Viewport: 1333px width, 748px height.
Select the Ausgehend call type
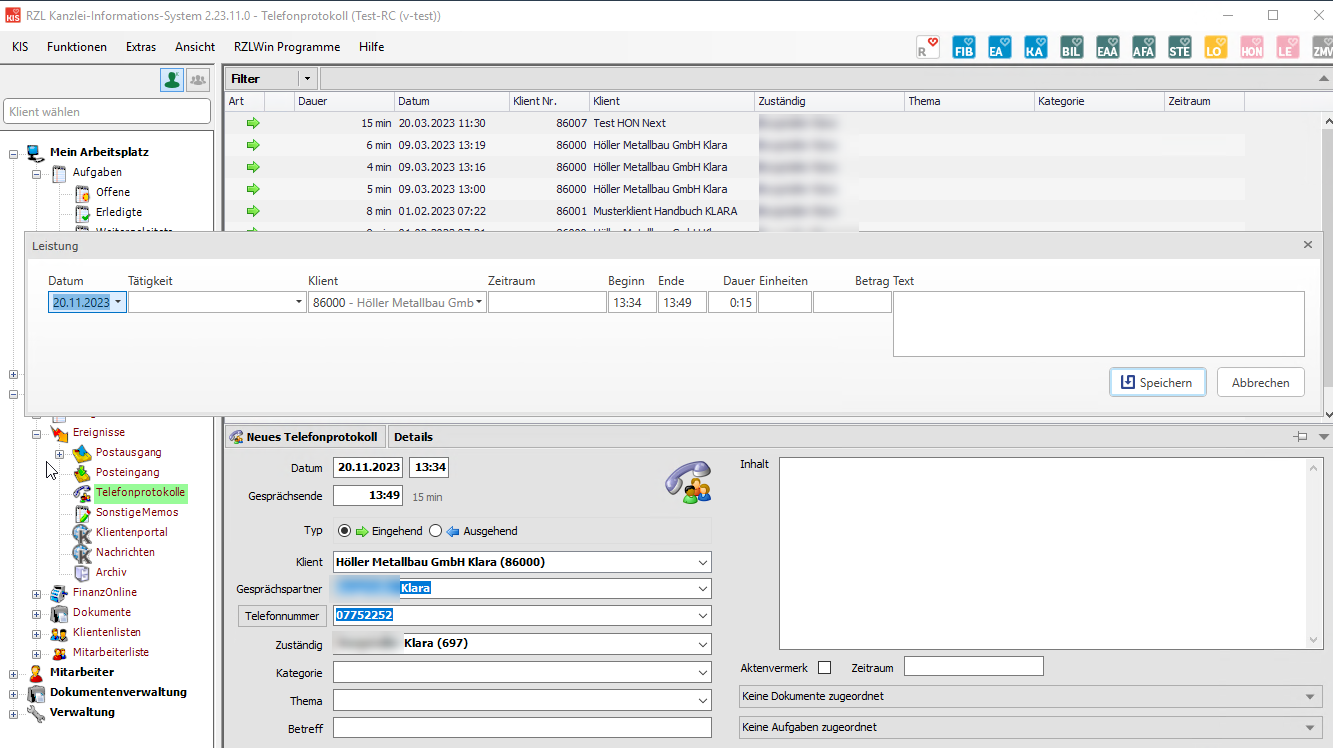pyautogui.click(x=435, y=531)
